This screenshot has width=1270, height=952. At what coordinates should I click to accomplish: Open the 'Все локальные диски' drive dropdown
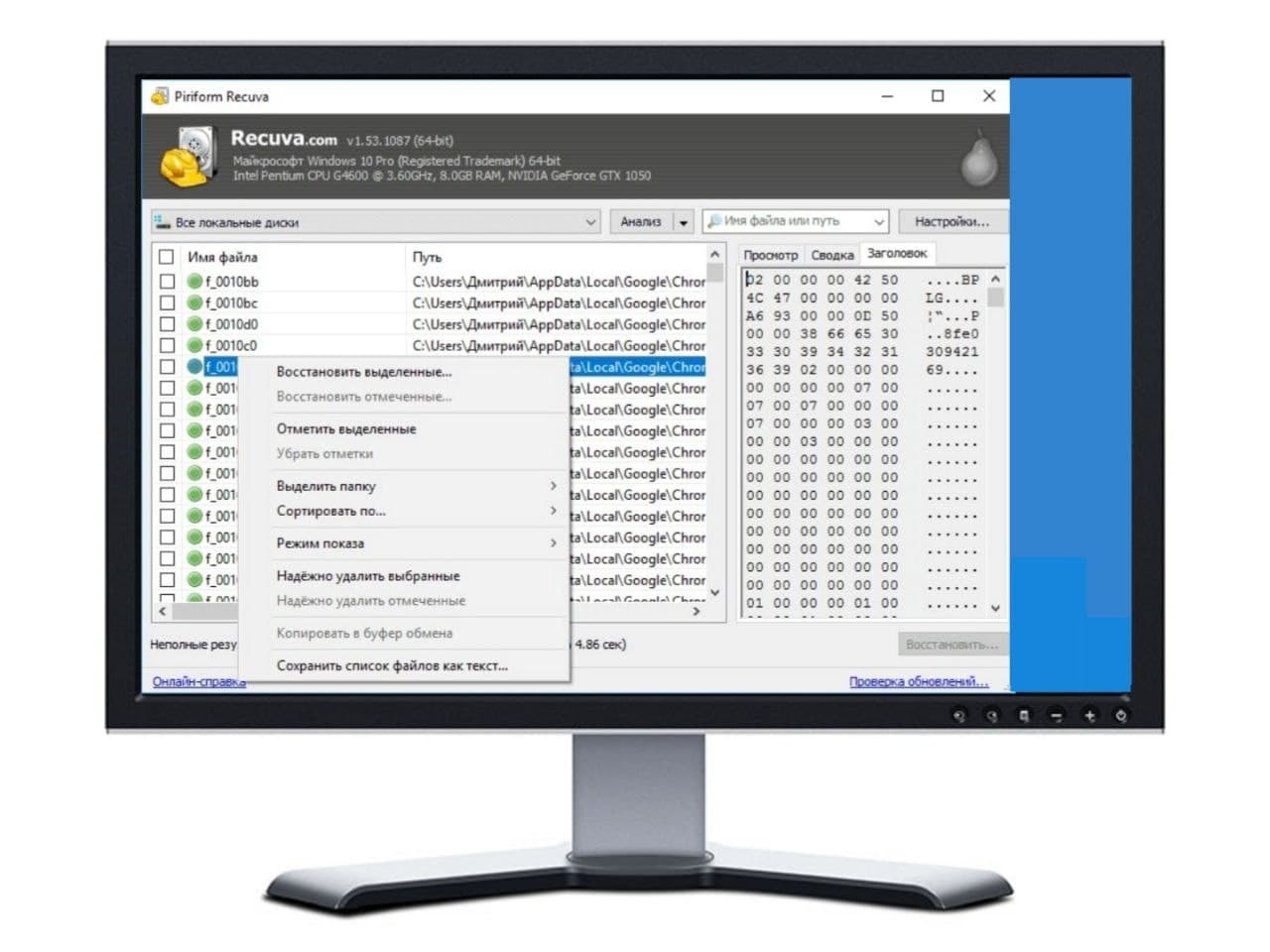click(x=590, y=222)
